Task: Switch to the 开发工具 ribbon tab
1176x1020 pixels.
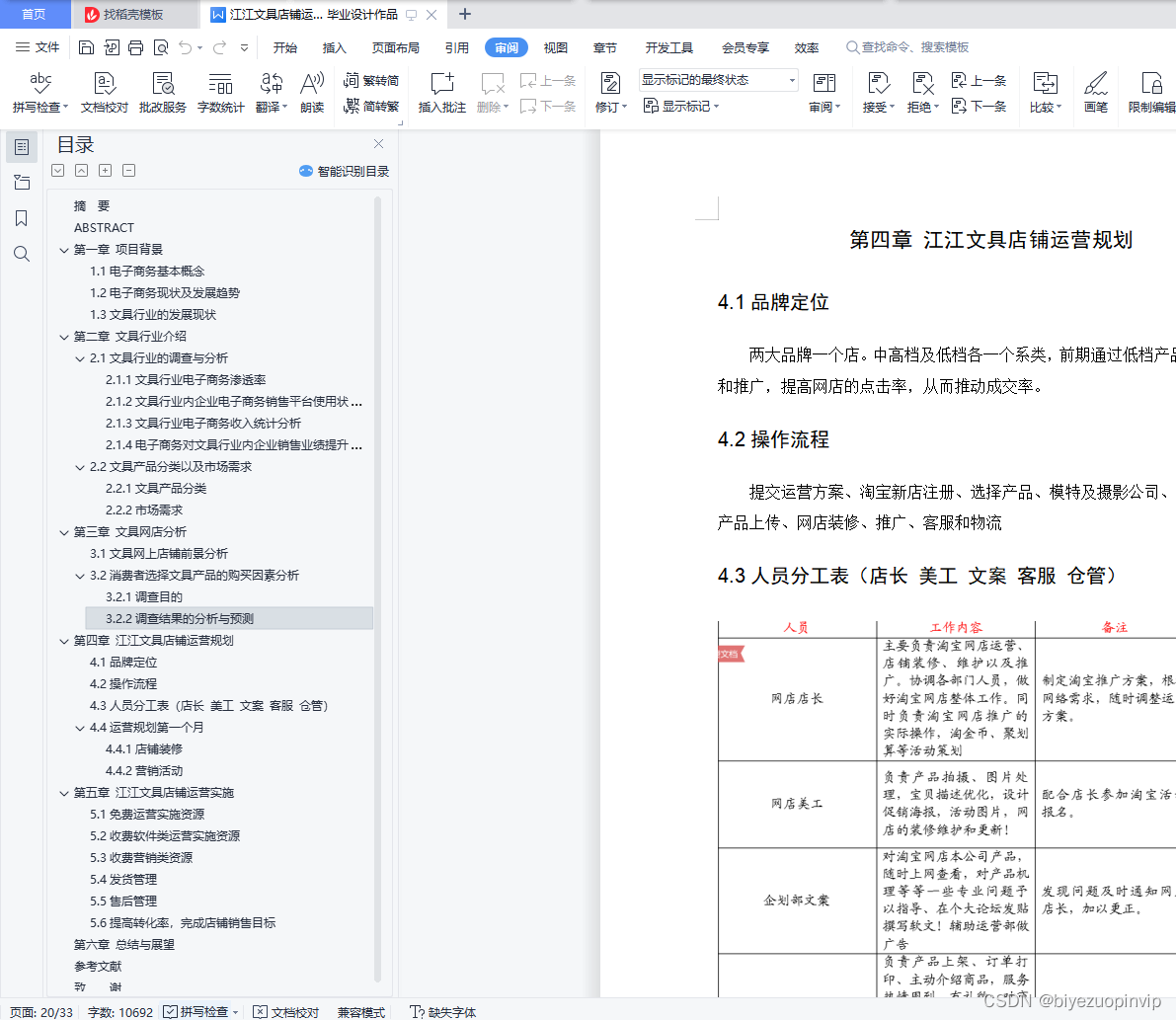Action: (669, 48)
